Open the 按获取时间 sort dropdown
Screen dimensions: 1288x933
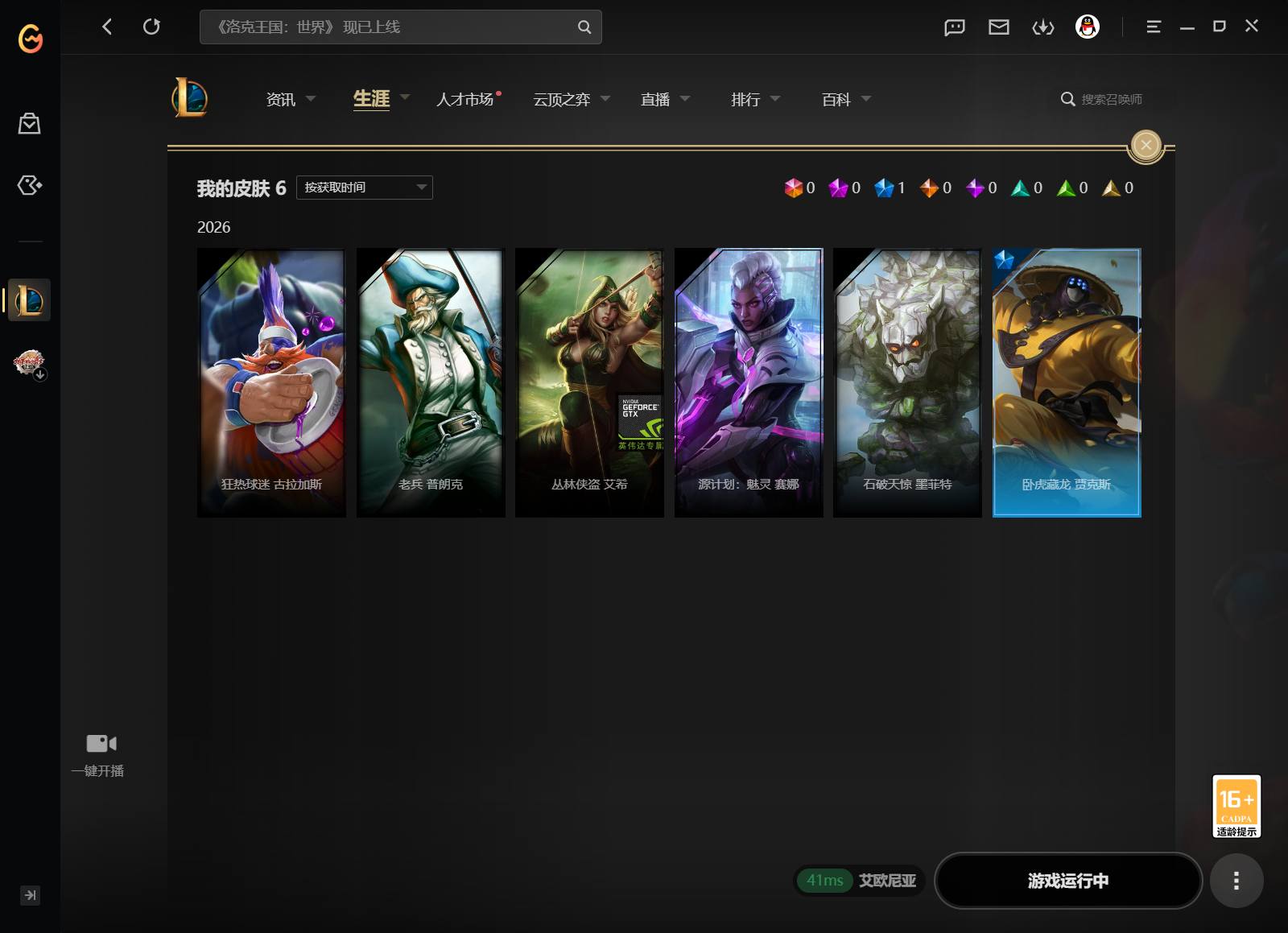(x=365, y=188)
